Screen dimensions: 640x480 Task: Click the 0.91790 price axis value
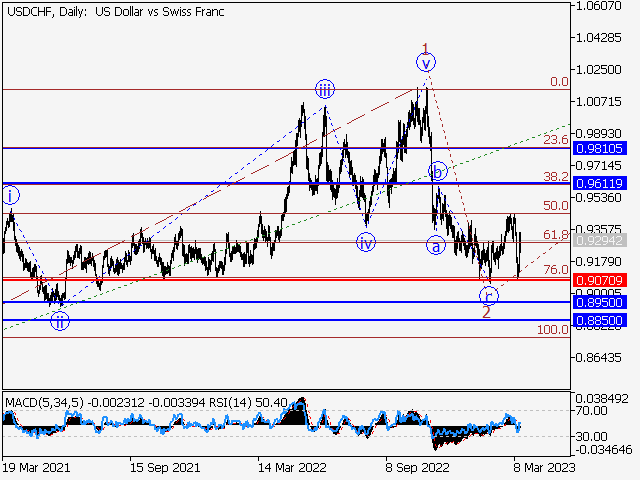pos(598,262)
